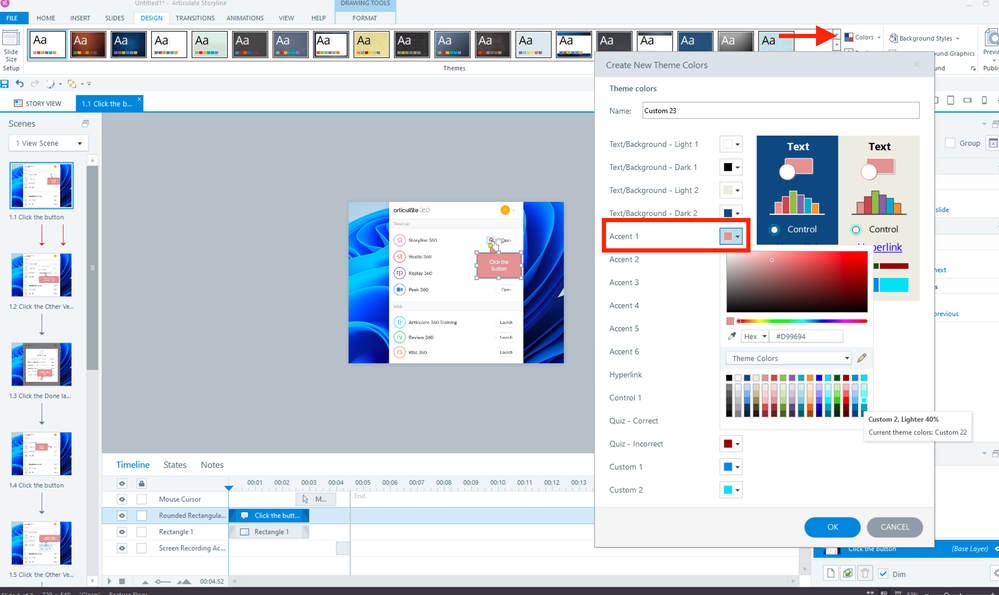Toggle the lock box for Screen Recording row
The width and height of the screenshot is (999, 595).
tap(141, 548)
